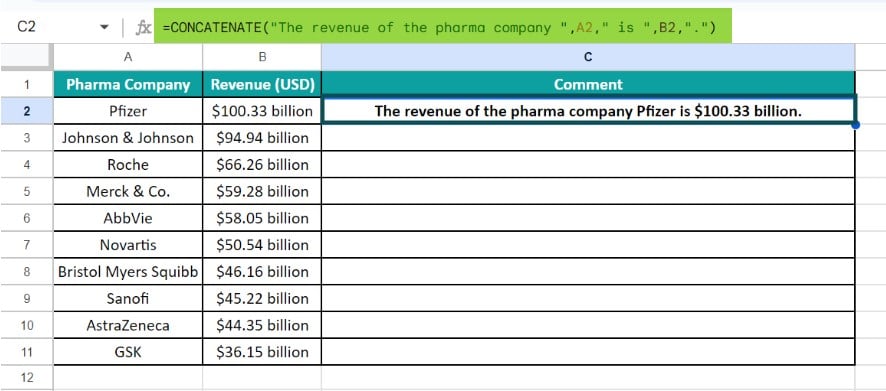The image size is (886, 391).
Task: Select the $66.26 billion cell
Action: coord(262,165)
